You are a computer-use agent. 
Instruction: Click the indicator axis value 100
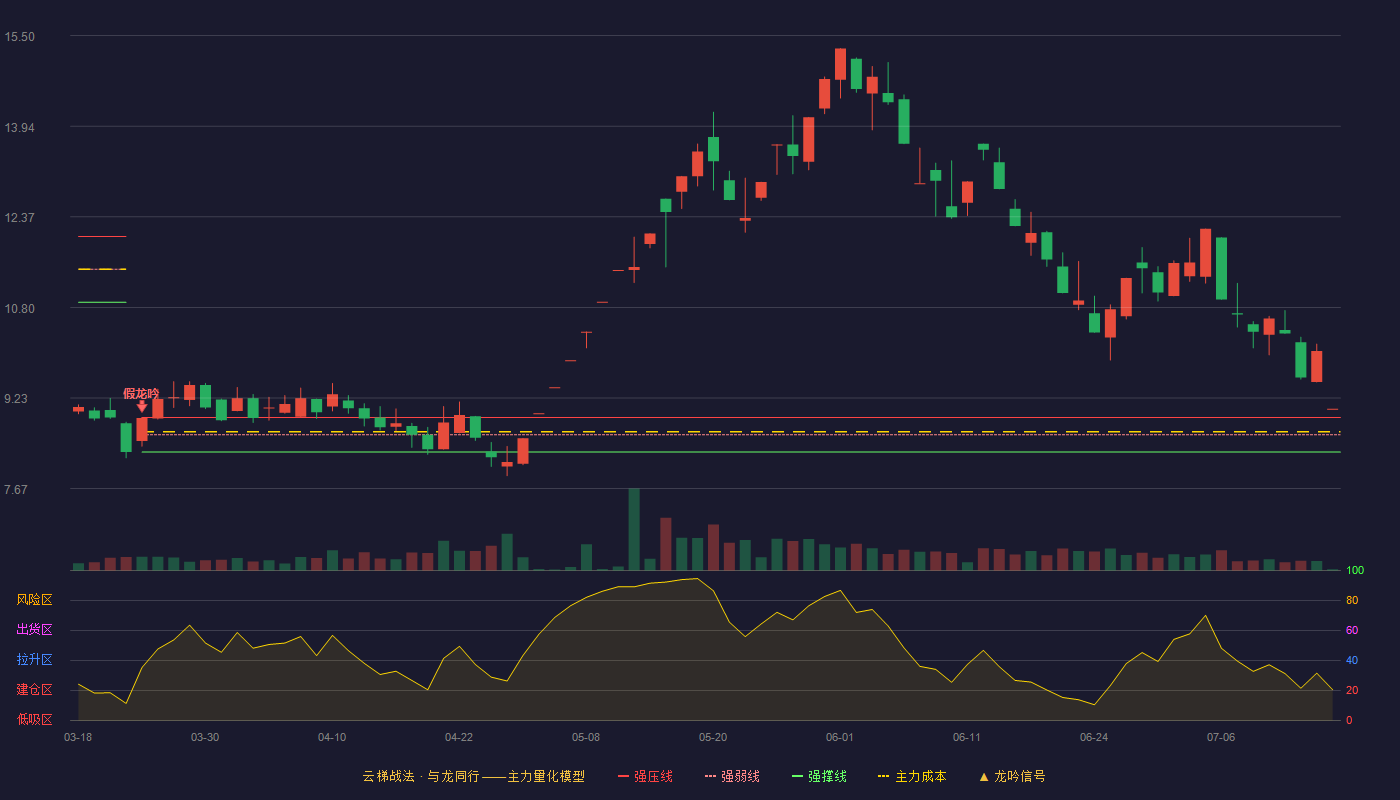click(x=1355, y=571)
